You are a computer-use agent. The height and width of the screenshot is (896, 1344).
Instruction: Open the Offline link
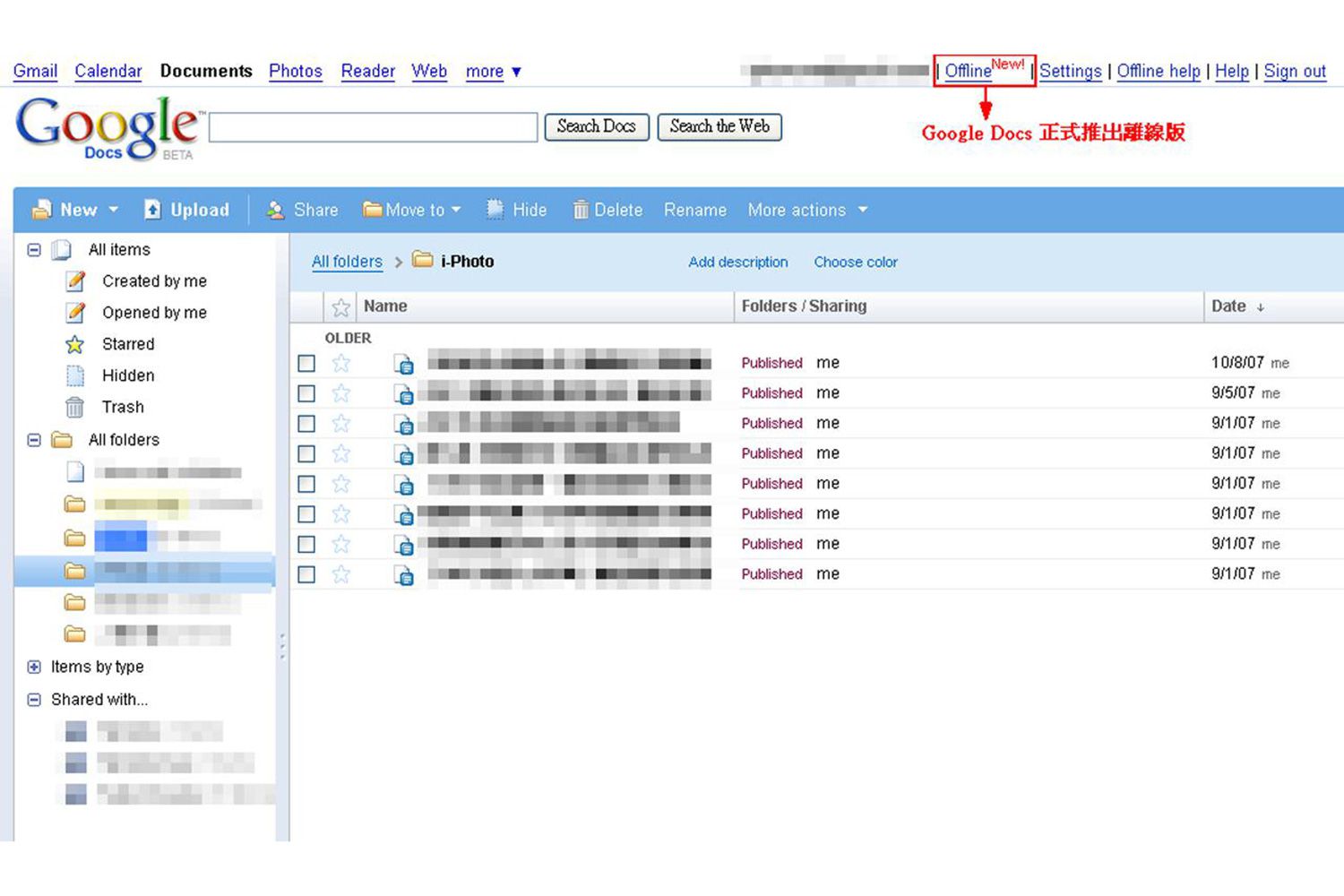coord(968,72)
